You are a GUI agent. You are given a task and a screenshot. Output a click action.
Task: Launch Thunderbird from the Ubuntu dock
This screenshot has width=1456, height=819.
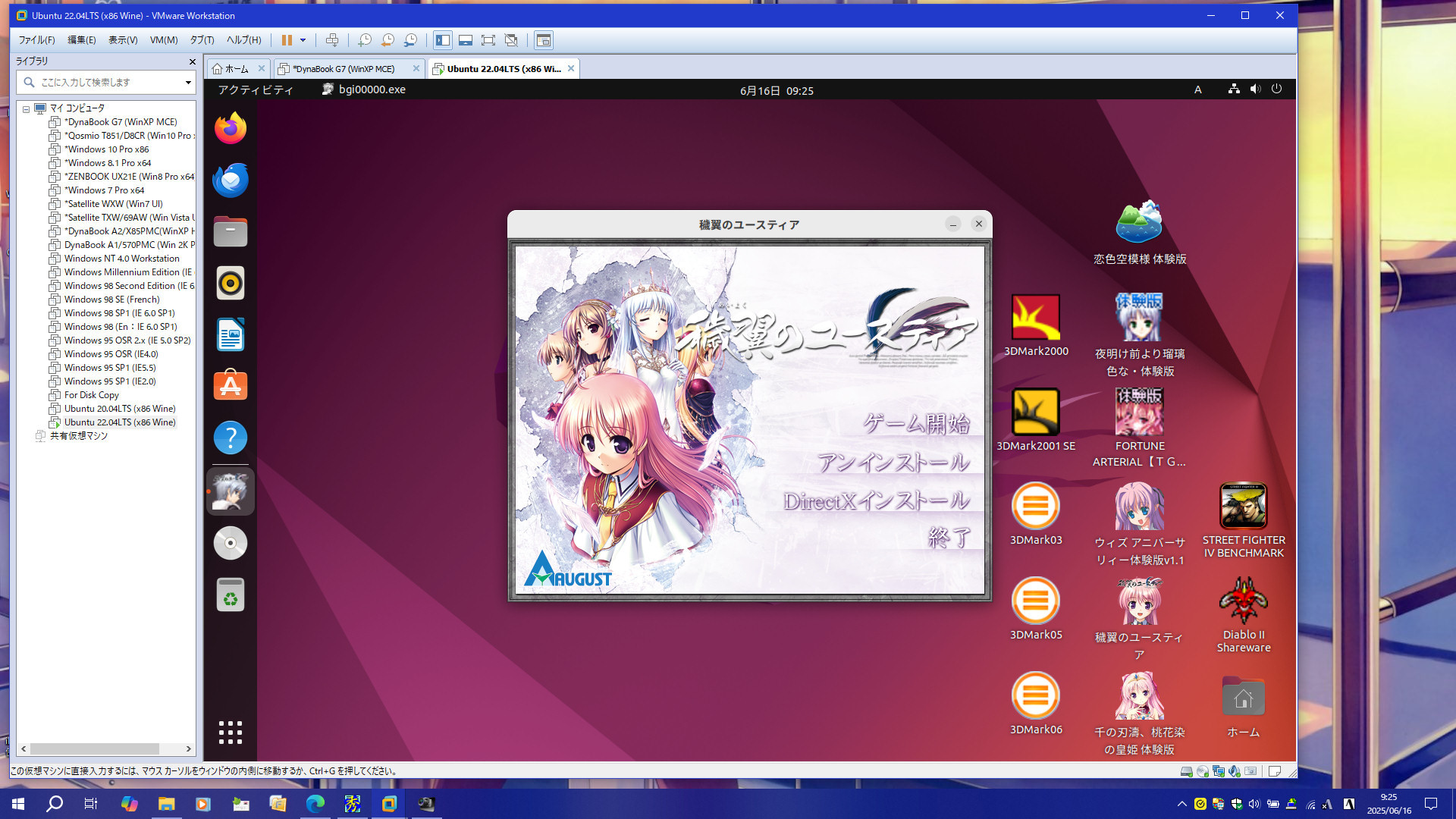click(x=231, y=180)
